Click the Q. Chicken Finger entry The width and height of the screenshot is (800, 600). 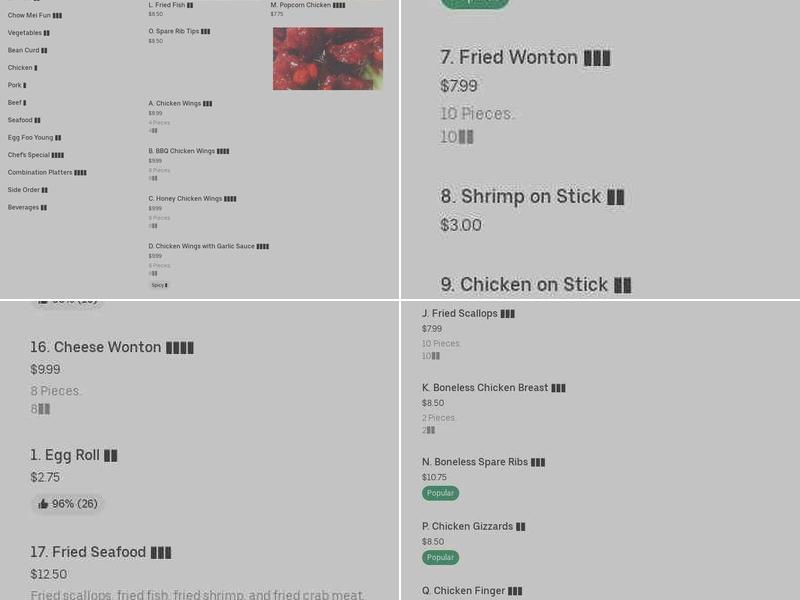click(x=471, y=591)
